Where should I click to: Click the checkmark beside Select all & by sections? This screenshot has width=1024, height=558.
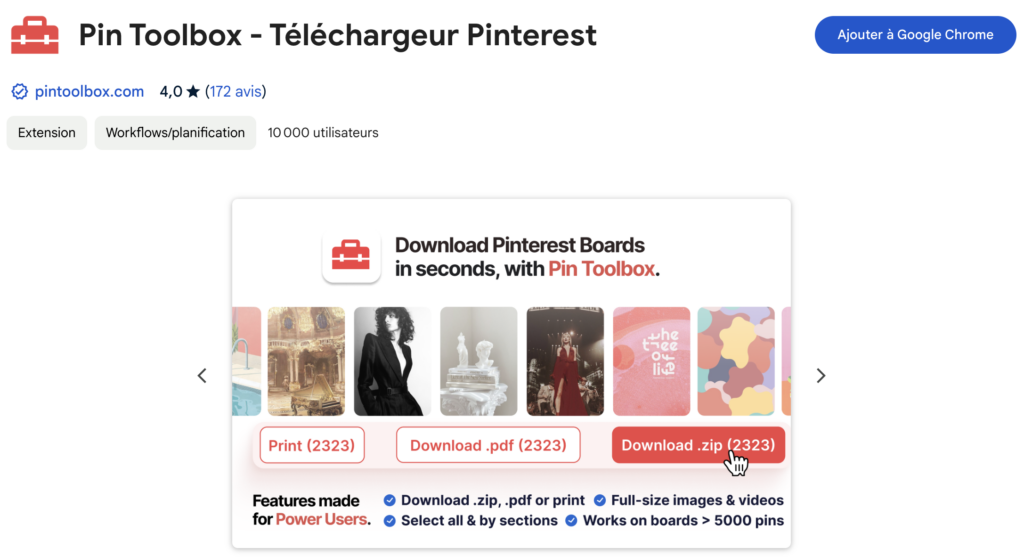pos(390,521)
